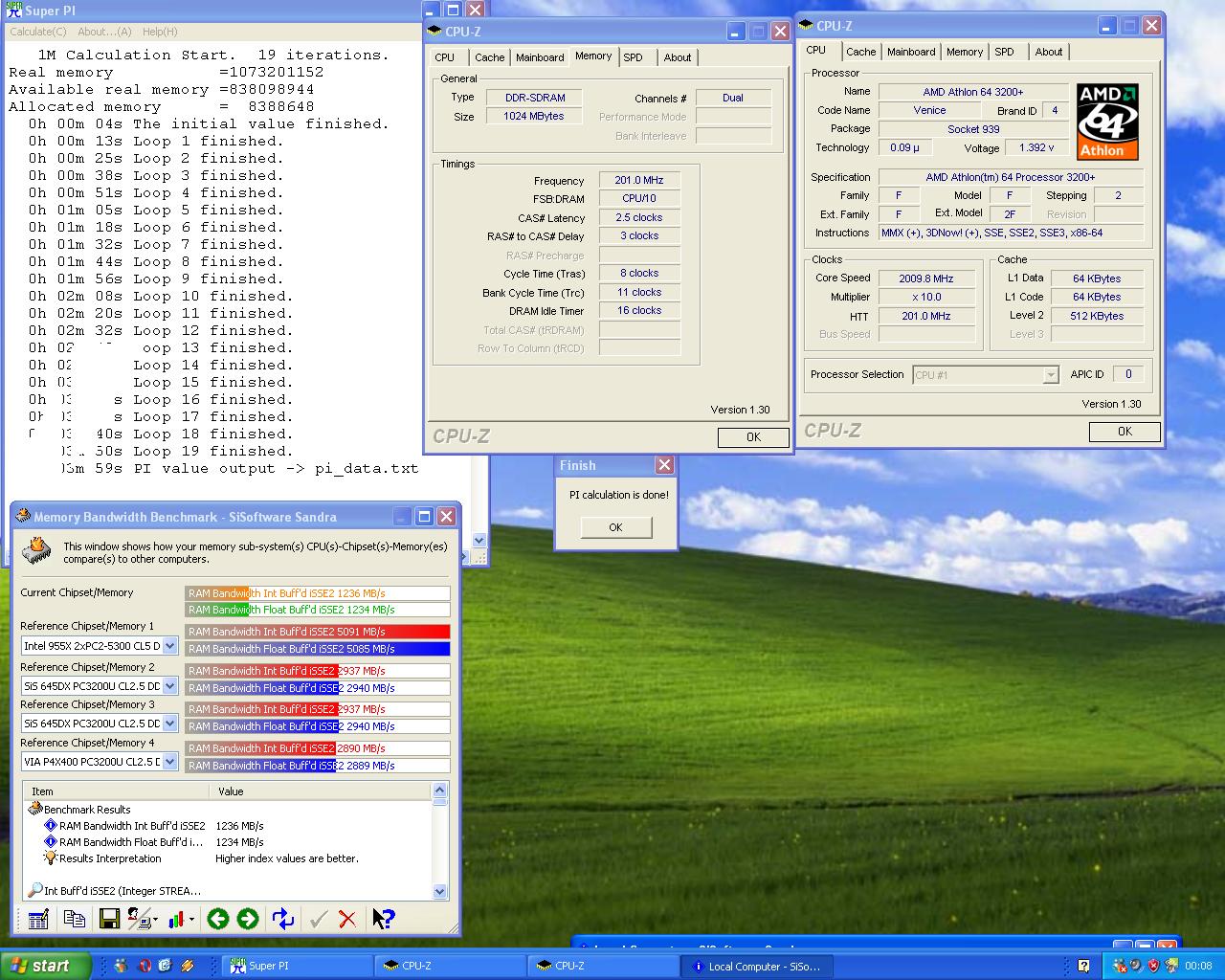Click the Sandra results list scroll up arrow
This screenshot has width=1225, height=980.
(440, 791)
